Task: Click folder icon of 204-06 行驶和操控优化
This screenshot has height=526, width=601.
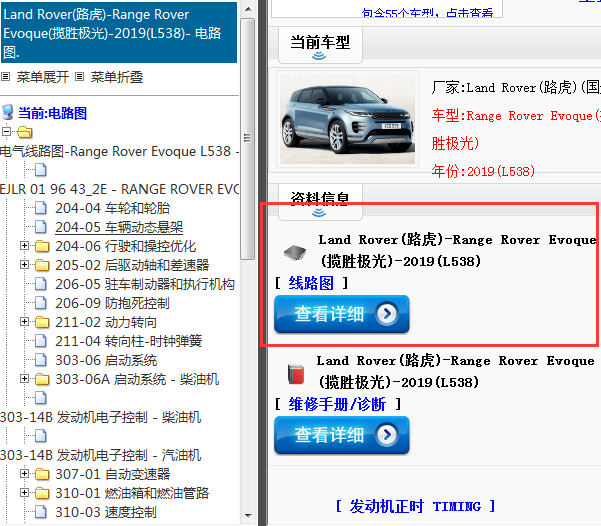Action: [x=42, y=246]
